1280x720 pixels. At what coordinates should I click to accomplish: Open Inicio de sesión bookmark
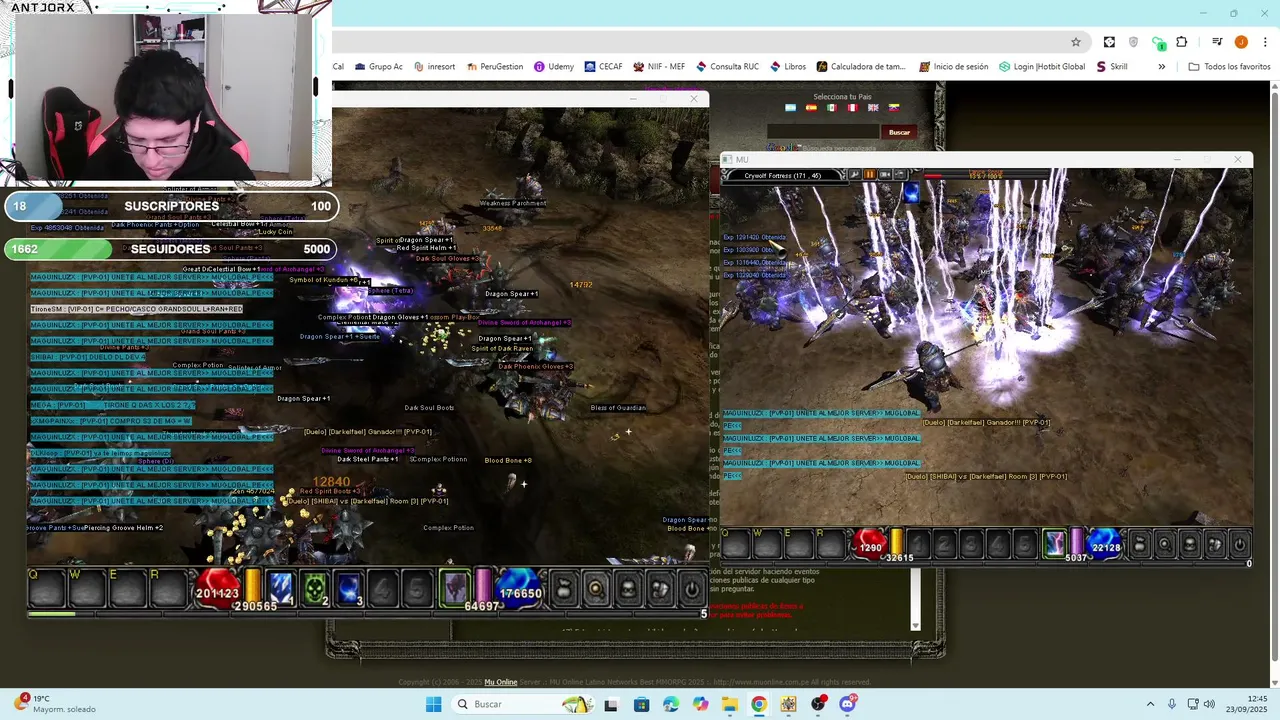pyautogui.click(x=953, y=67)
